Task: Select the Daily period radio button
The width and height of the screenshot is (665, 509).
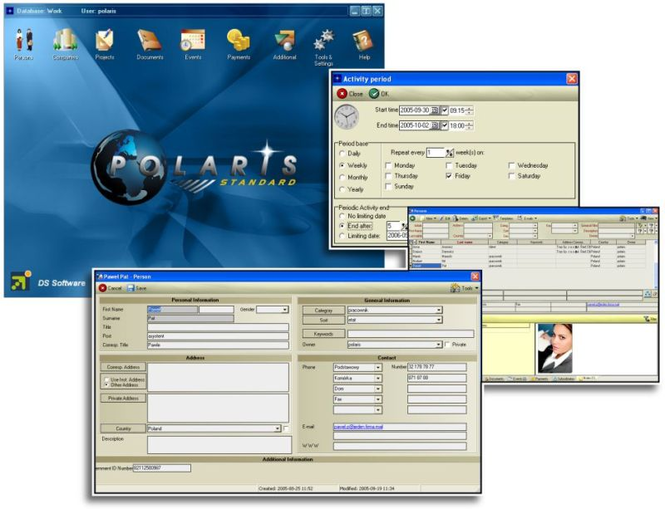Action: 342,154
